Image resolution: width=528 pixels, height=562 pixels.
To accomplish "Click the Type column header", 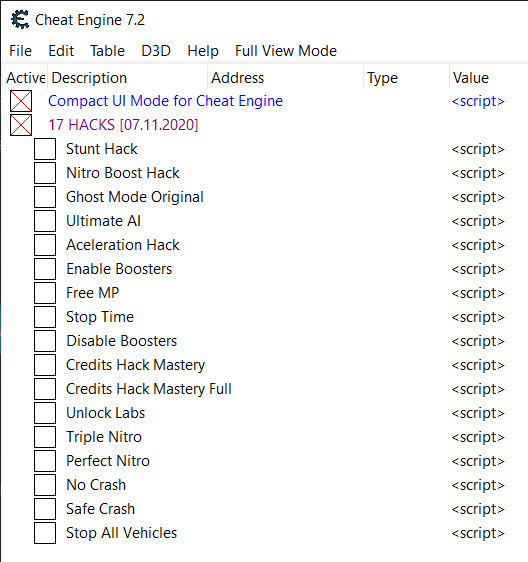I will [406, 78].
